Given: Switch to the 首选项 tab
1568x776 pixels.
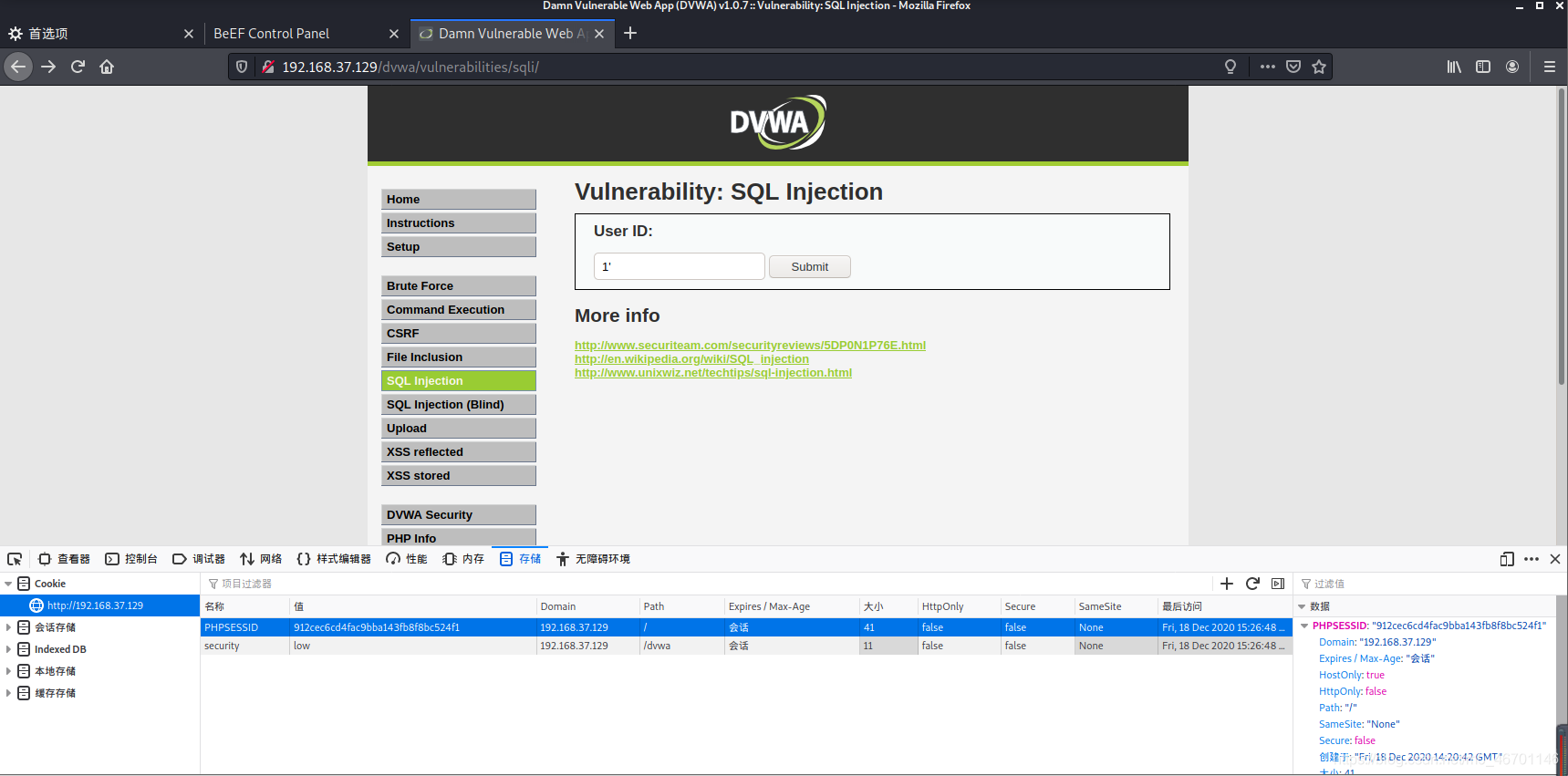Looking at the screenshot, I should [x=100, y=34].
